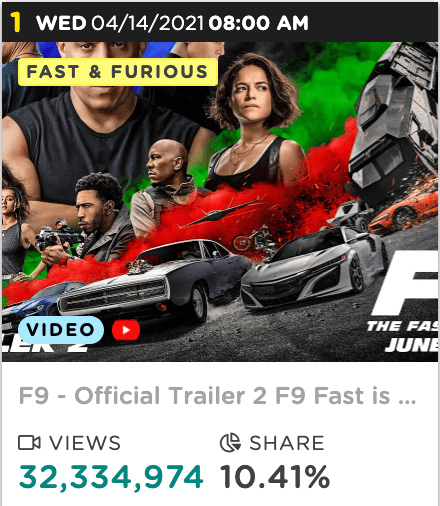Select the yellow rank number 1
The width and height of the screenshot is (440, 506).
[x=15, y=23]
